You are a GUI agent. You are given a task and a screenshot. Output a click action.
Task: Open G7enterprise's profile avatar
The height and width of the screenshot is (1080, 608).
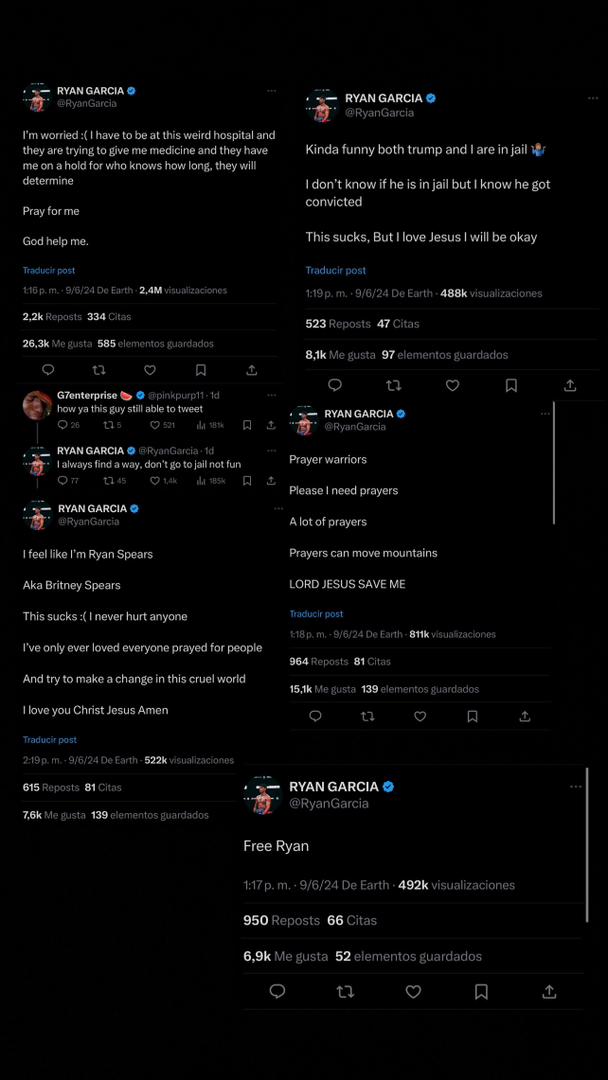click(37, 403)
